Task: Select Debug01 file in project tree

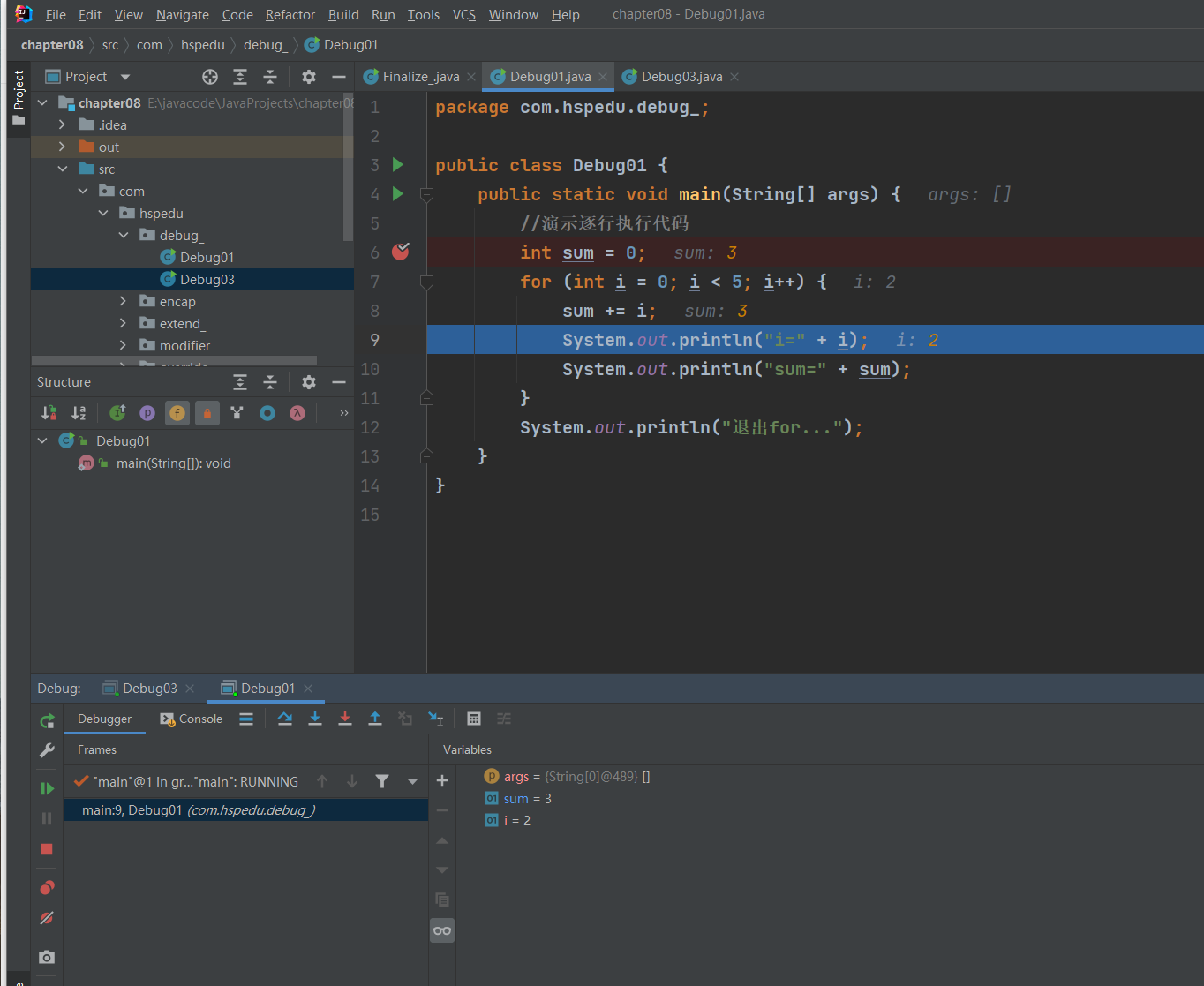Action: click(207, 257)
